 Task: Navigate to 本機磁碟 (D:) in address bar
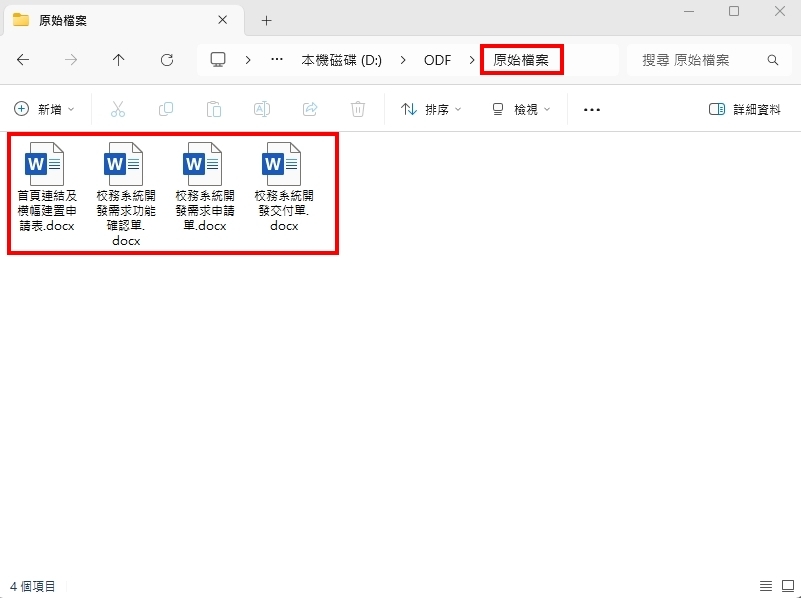click(341, 60)
